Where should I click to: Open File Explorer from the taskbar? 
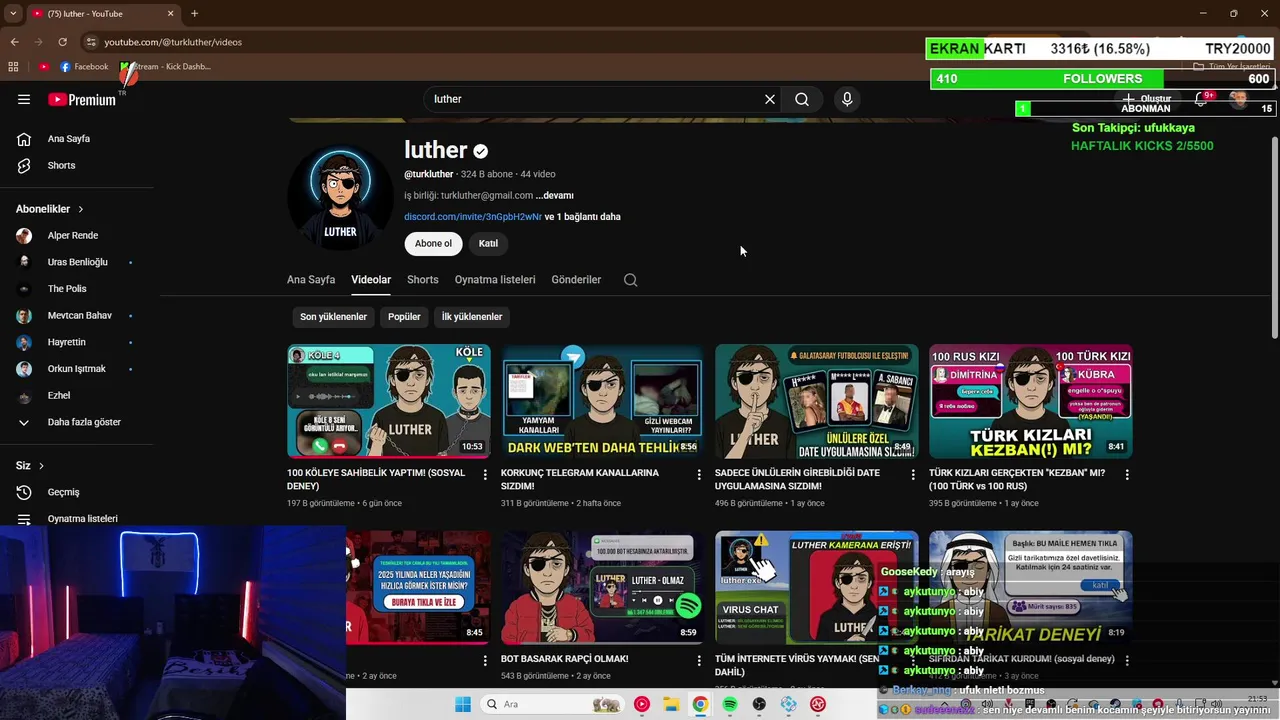(671, 704)
